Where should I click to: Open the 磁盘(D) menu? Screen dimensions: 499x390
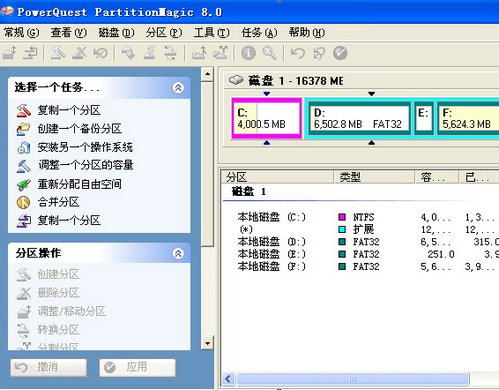coord(116,33)
